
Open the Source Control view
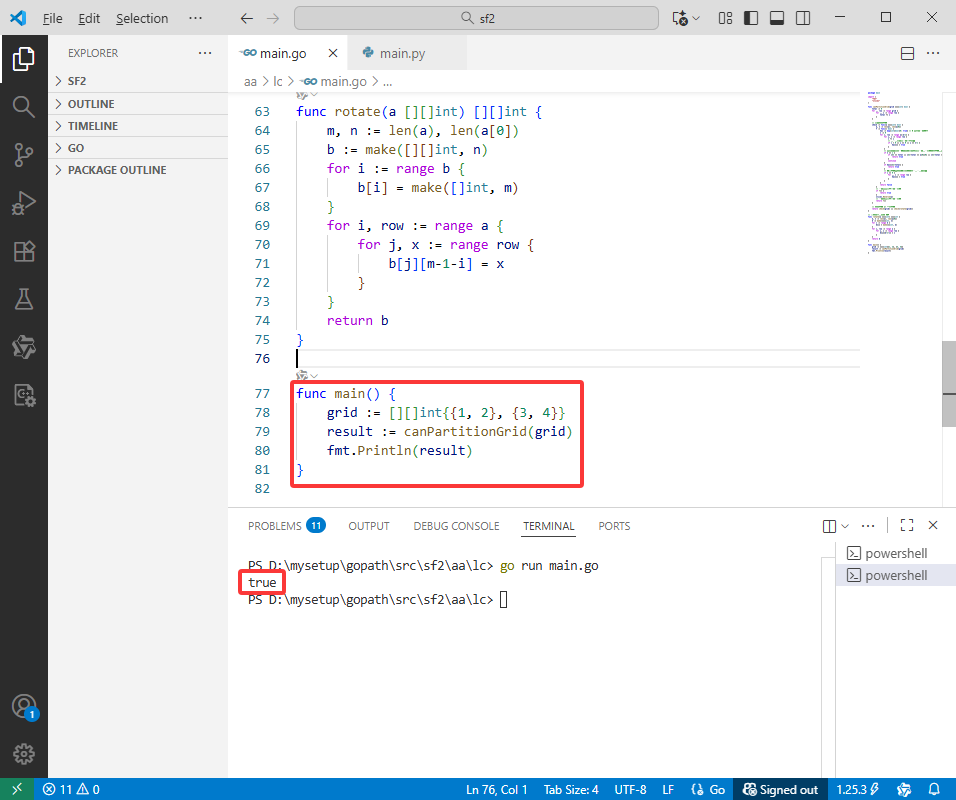[x=23, y=155]
